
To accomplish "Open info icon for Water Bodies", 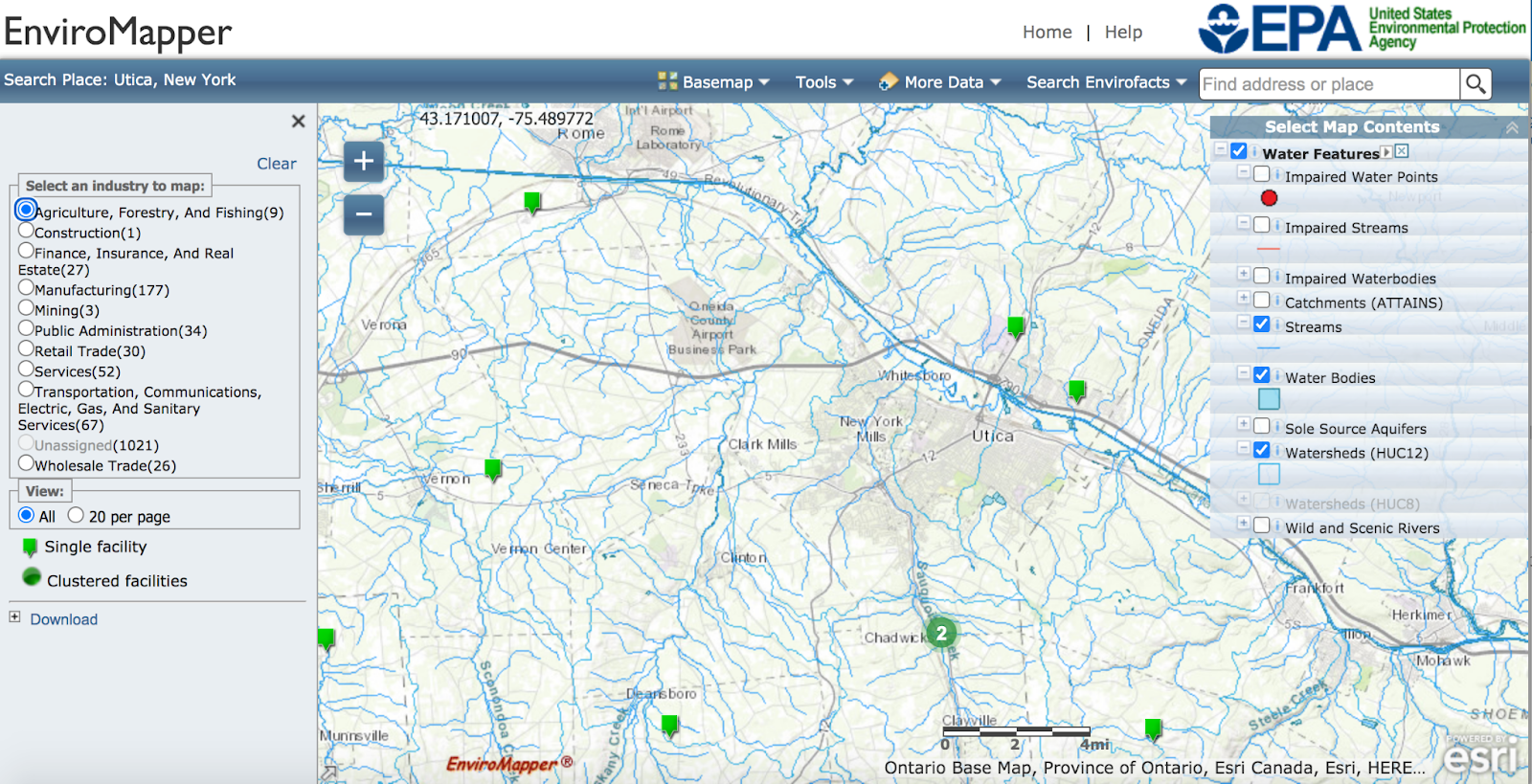I will point(1277,376).
